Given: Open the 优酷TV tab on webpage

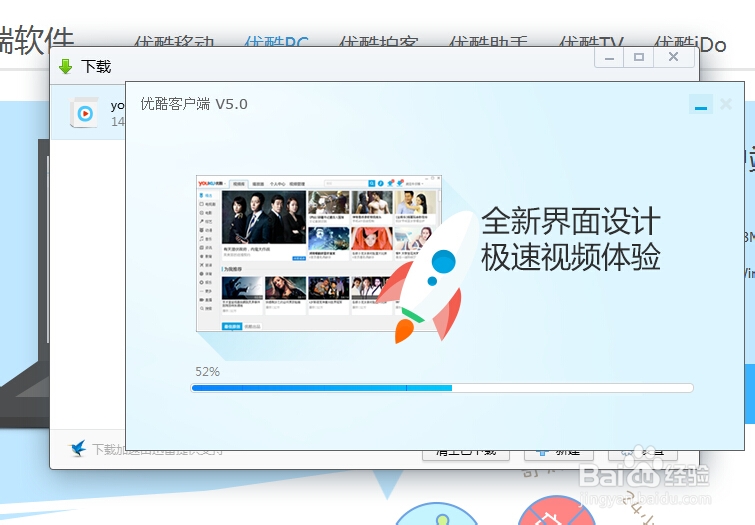Looking at the screenshot, I should click(592, 41).
